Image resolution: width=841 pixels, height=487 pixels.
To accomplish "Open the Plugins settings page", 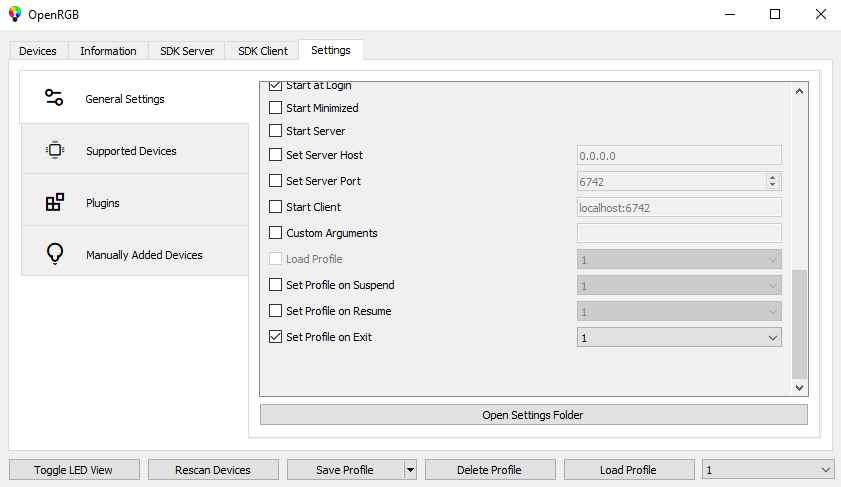I will 135,202.
